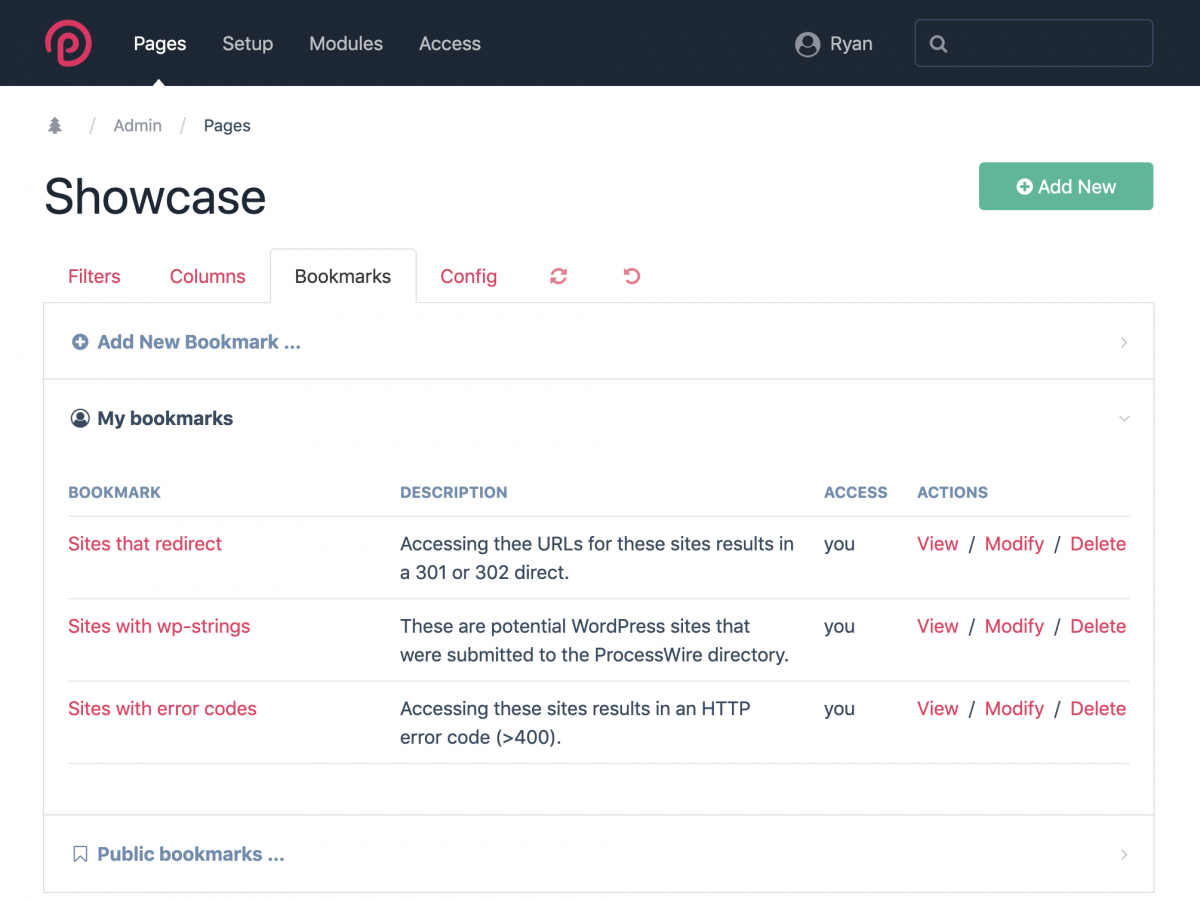1200x899 pixels.
Task: Click the bookmark icon beside Public bookmarks
Action: click(x=80, y=854)
